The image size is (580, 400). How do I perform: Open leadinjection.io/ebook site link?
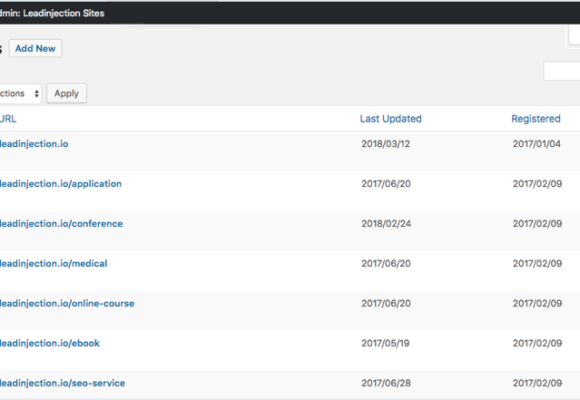click(50, 344)
